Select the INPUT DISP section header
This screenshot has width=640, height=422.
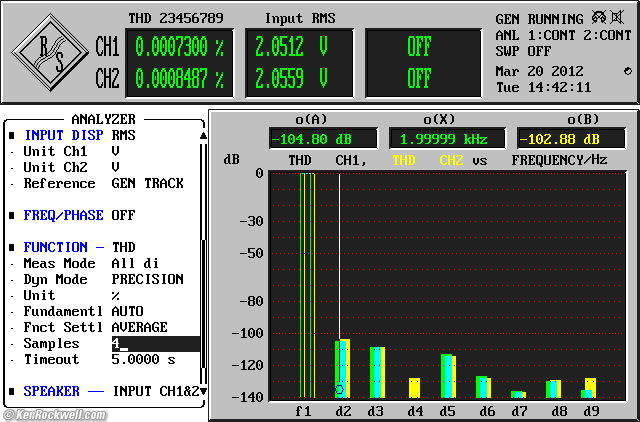click(64, 135)
